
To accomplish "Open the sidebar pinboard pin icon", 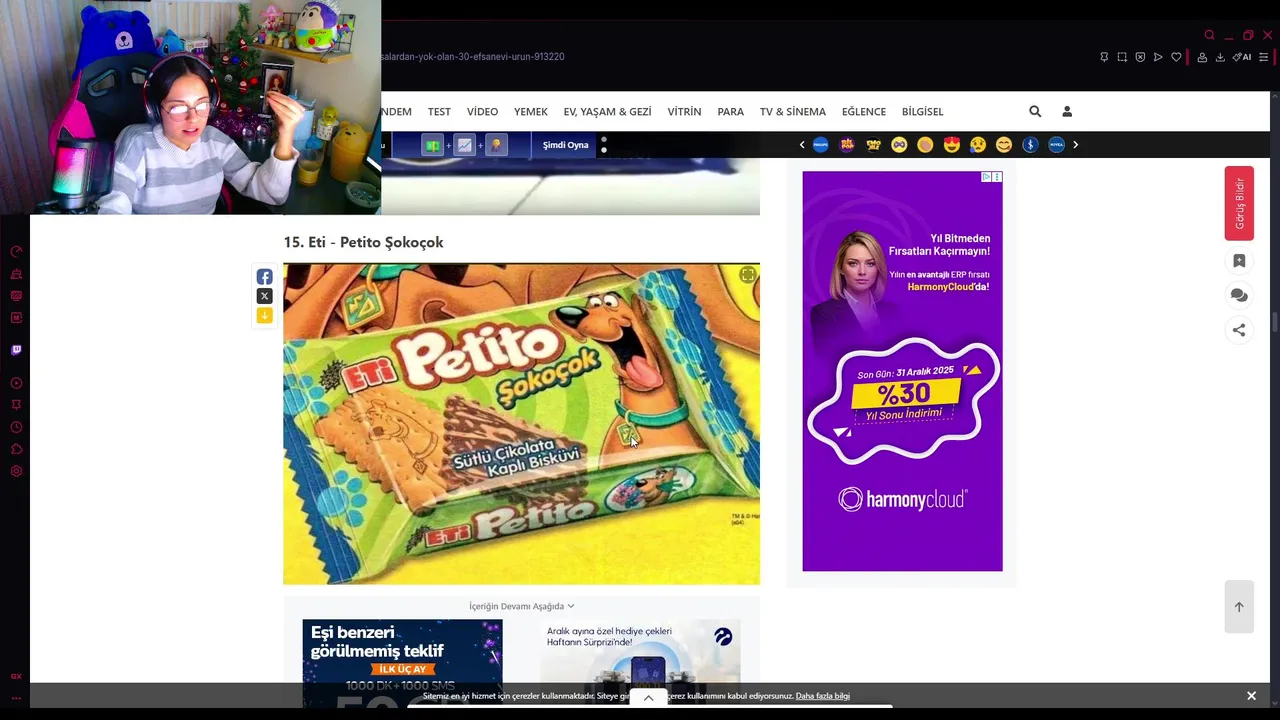I will tap(16, 405).
